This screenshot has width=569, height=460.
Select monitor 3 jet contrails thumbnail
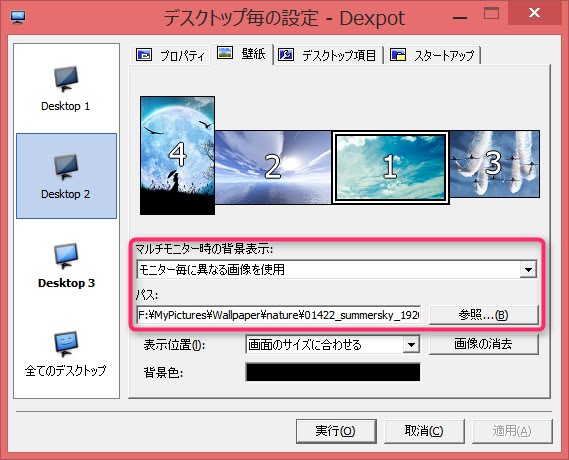[x=494, y=164]
